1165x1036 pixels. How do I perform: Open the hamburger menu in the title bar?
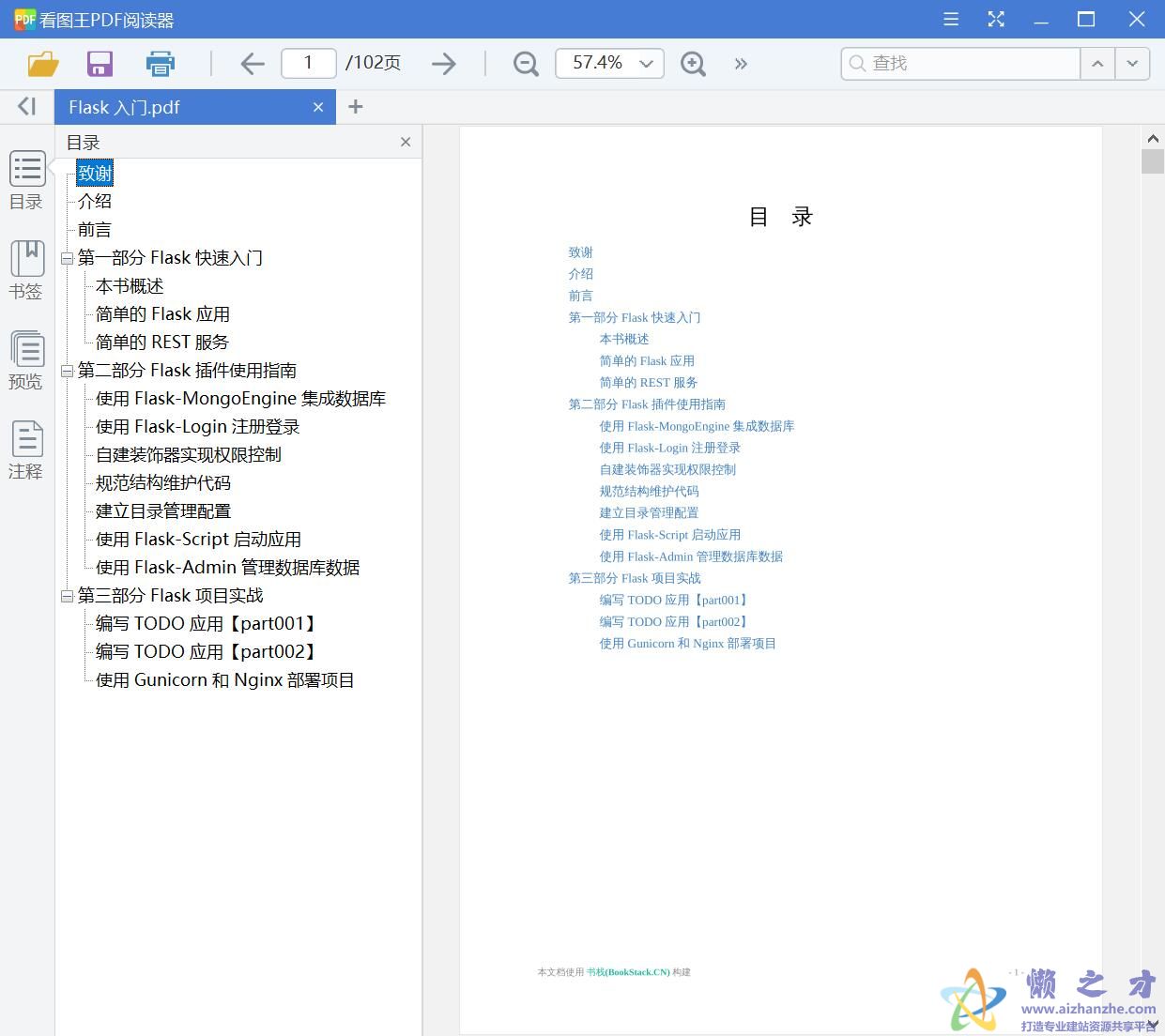pos(950,19)
